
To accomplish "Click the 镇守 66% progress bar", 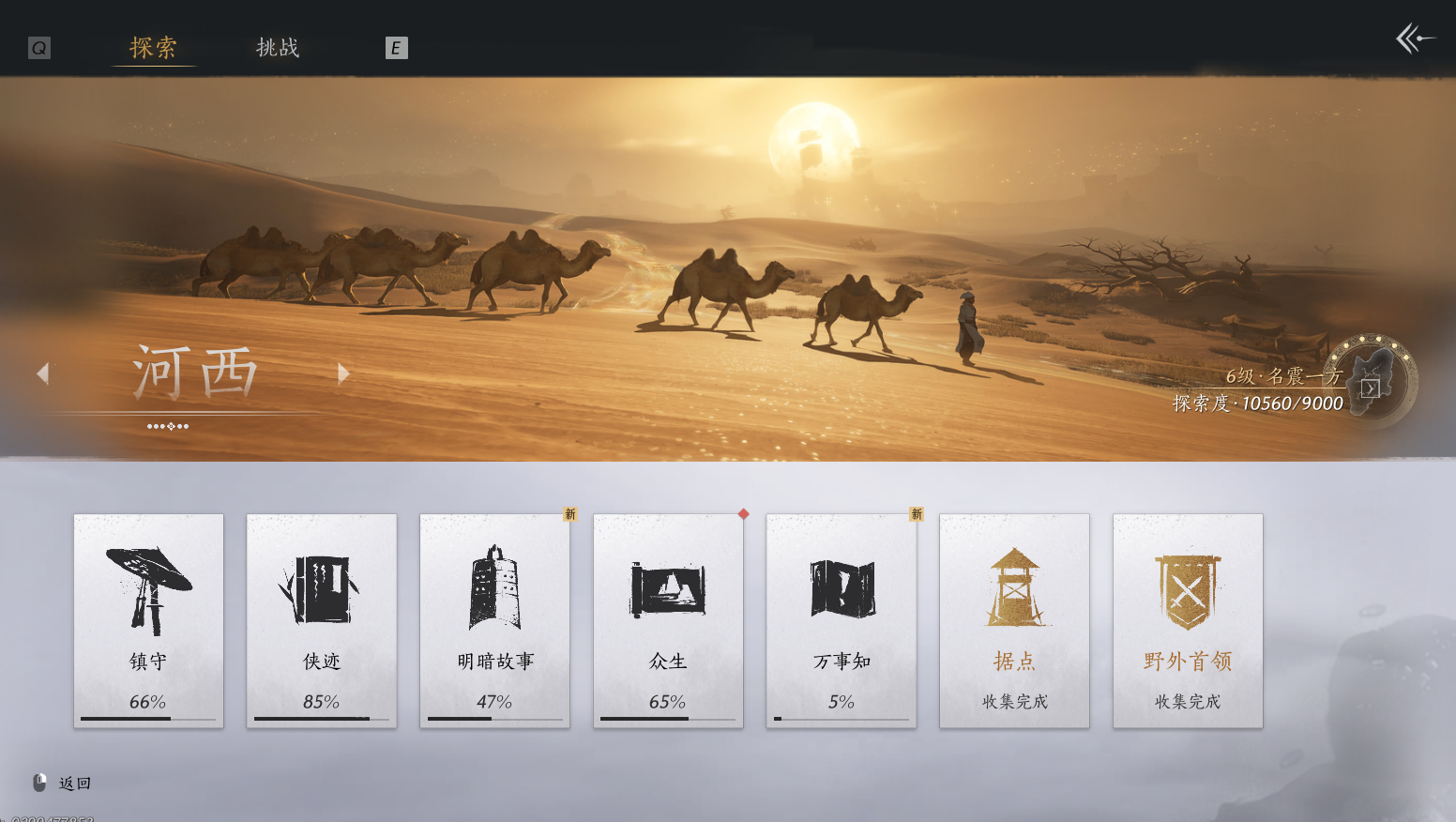I will pos(148,719).
